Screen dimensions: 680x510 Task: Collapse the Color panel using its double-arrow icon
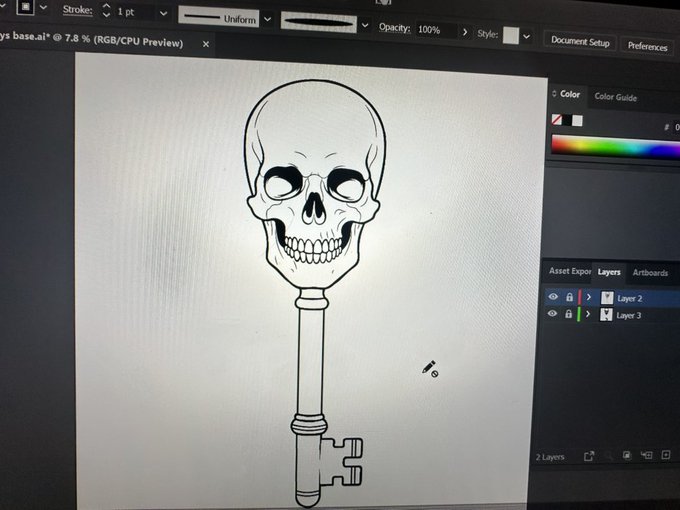(x=554, y=94)
